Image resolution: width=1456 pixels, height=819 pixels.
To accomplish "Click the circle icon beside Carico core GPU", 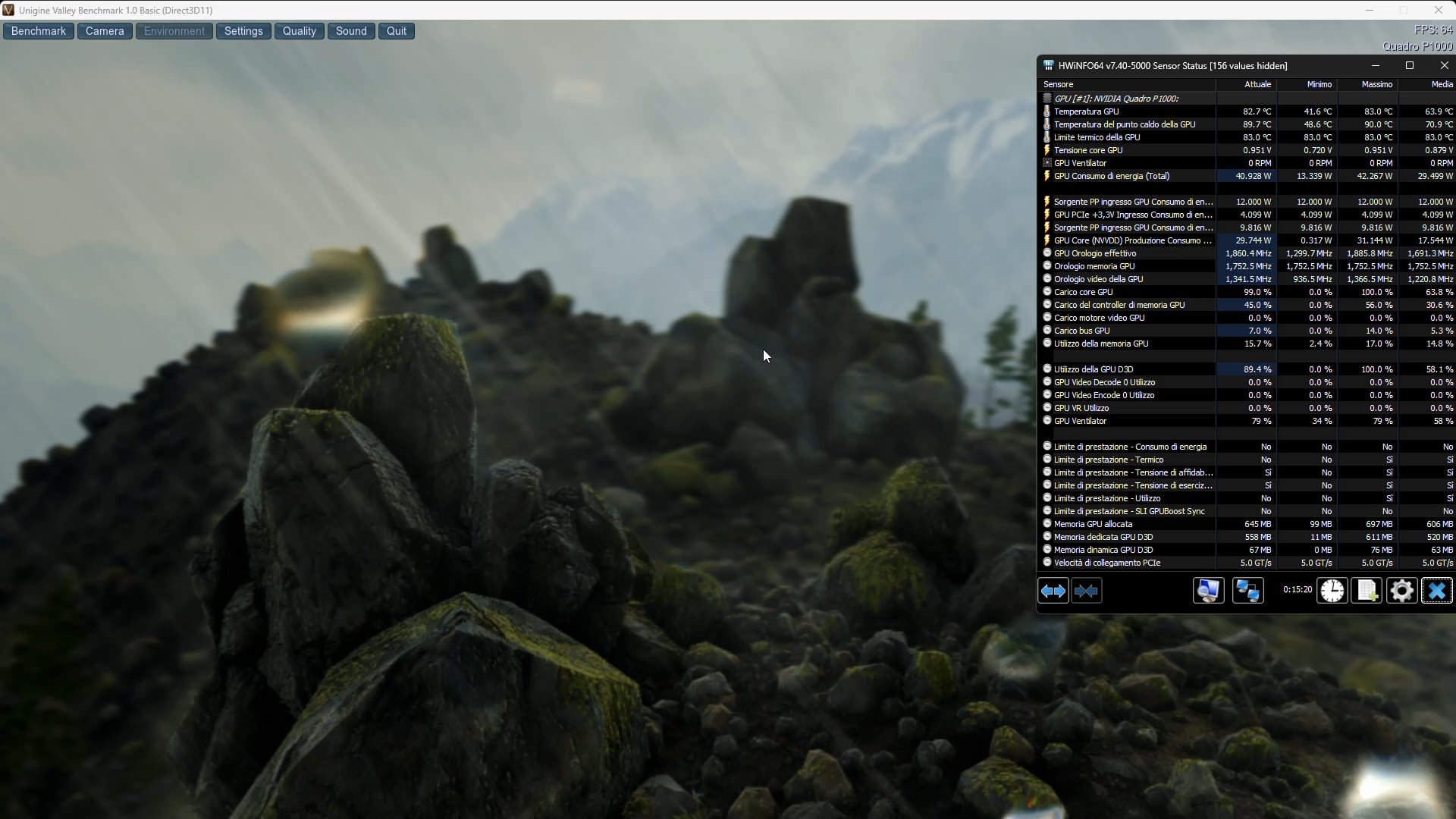I will [x=1047, y=292].
